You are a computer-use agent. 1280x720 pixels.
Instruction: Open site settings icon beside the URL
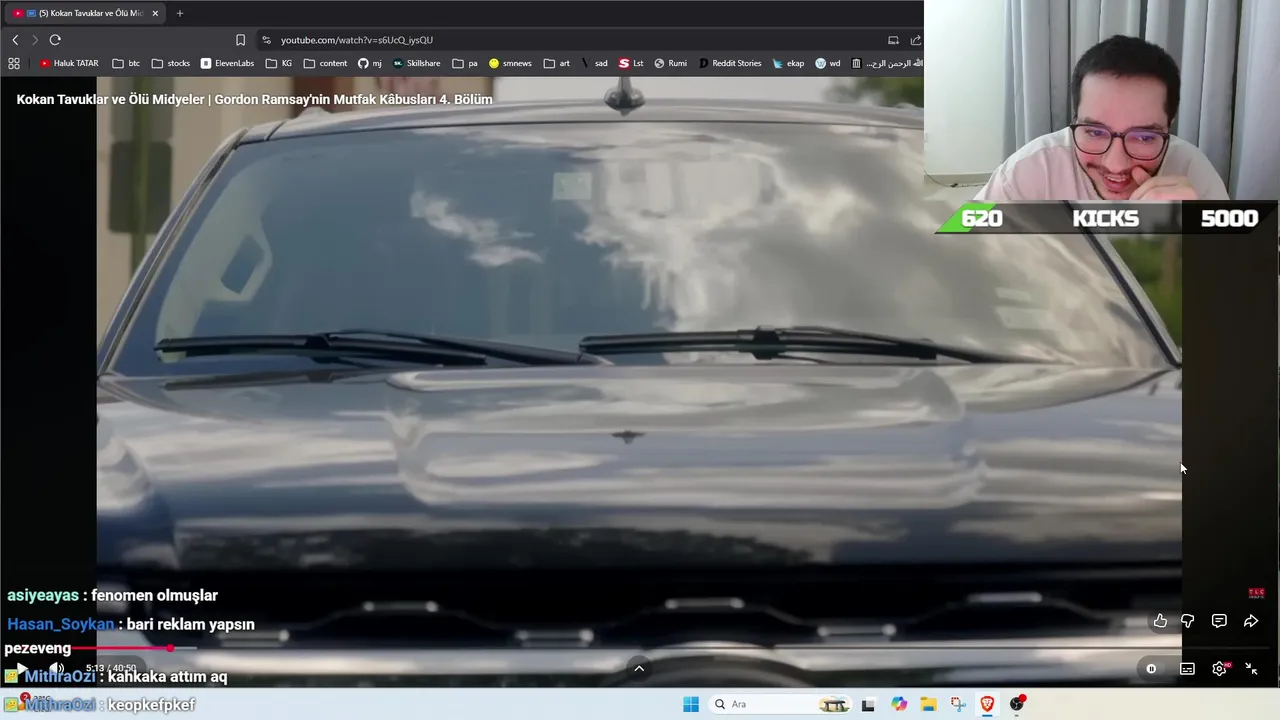tap(266, 40)
